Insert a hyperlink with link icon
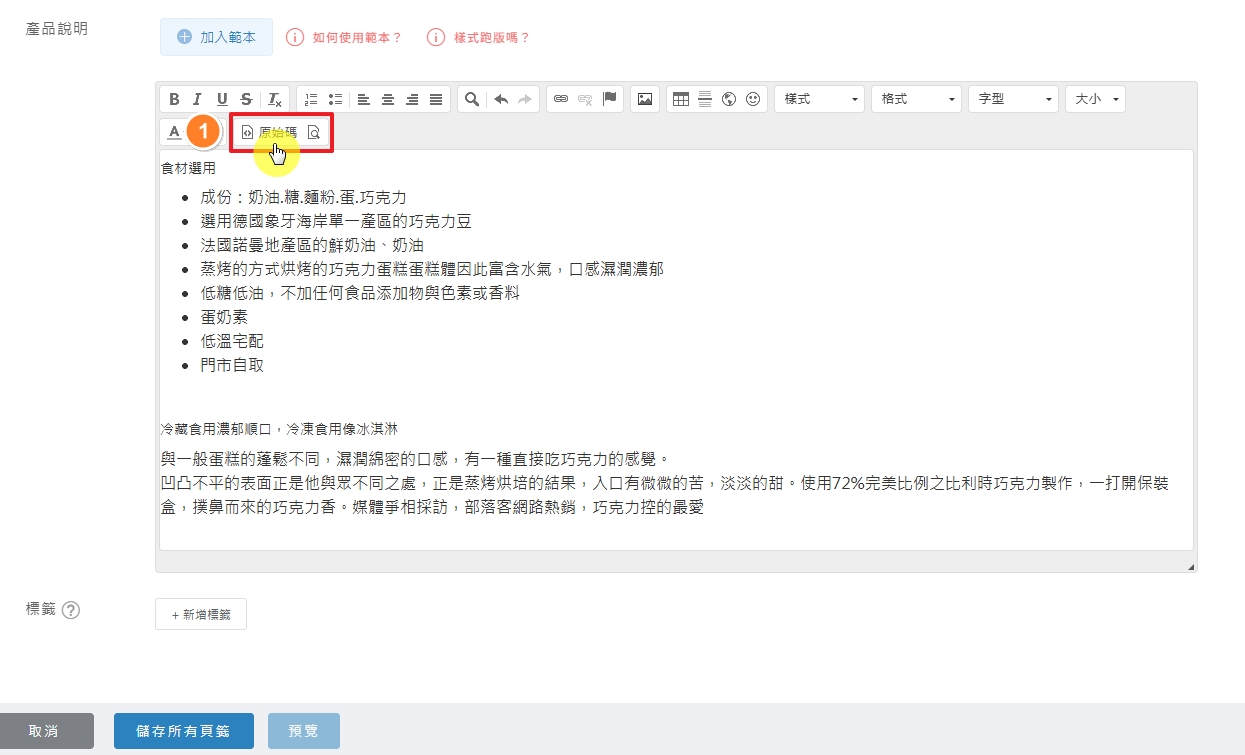Screen dimensions: 1245x755 [561, 99]
